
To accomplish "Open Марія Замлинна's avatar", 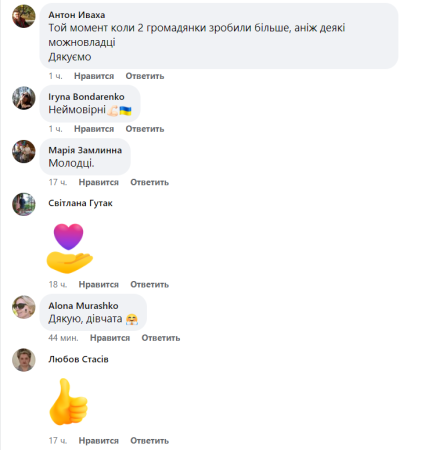I will tap(24, 151).
